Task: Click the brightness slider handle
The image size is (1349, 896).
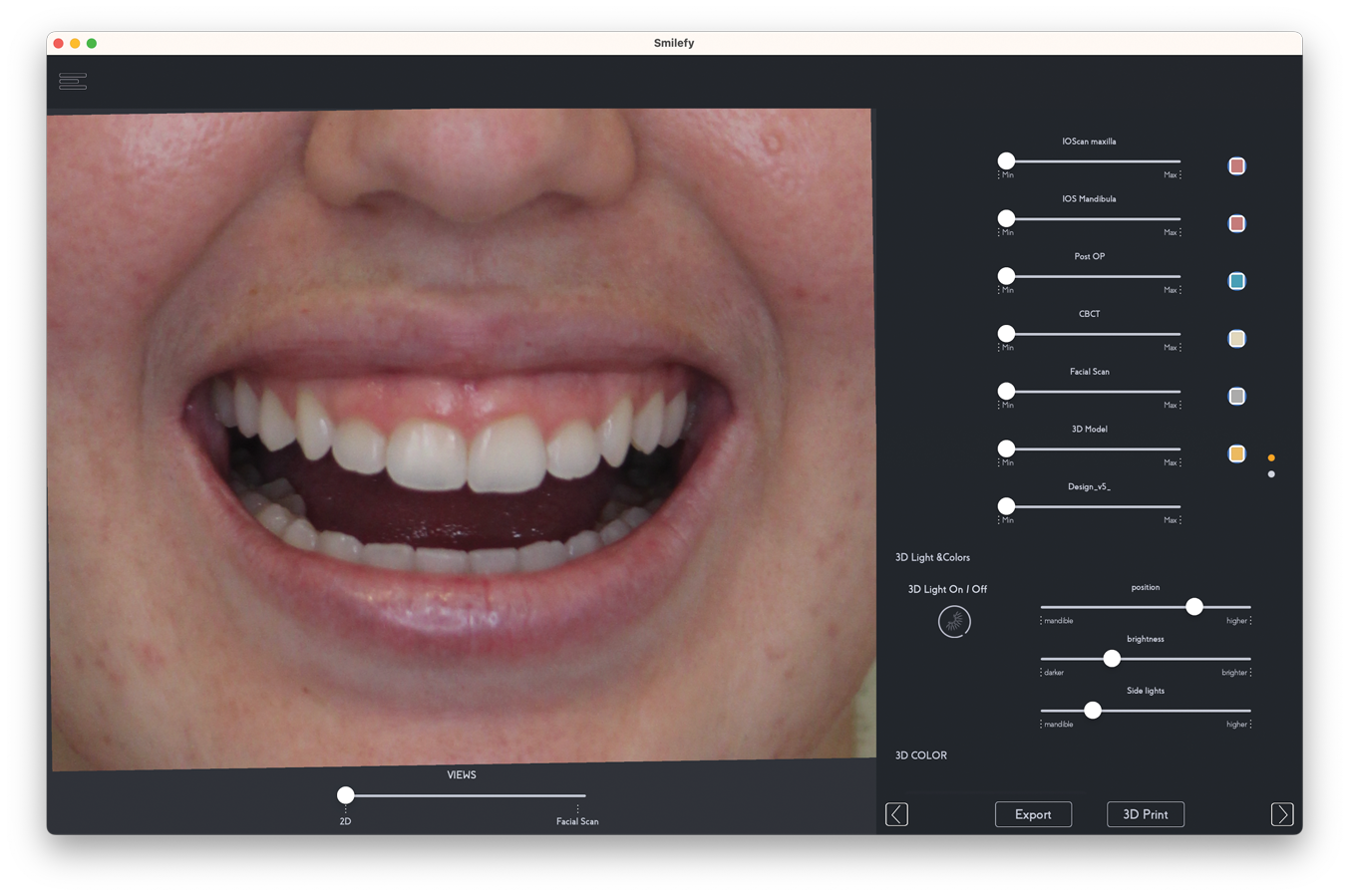Action: pyautogui.click(x=1112, y=659)
